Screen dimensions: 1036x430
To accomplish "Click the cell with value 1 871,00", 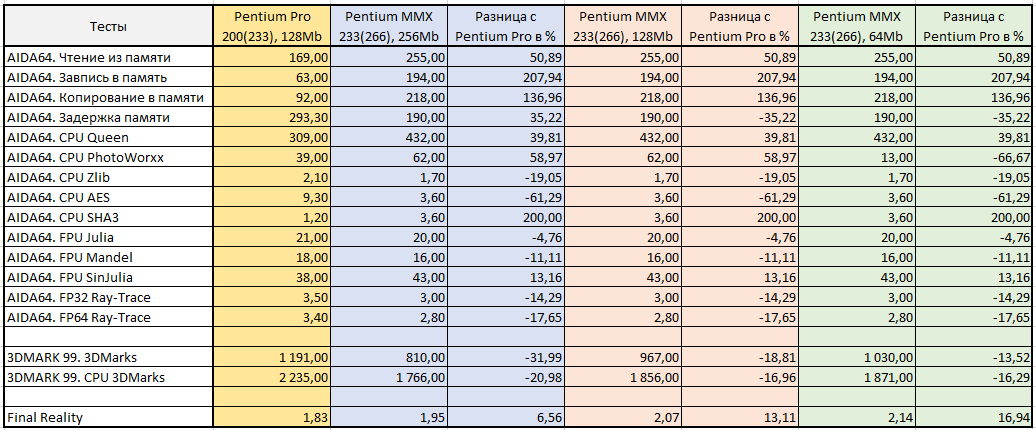I will pos(856,378).
